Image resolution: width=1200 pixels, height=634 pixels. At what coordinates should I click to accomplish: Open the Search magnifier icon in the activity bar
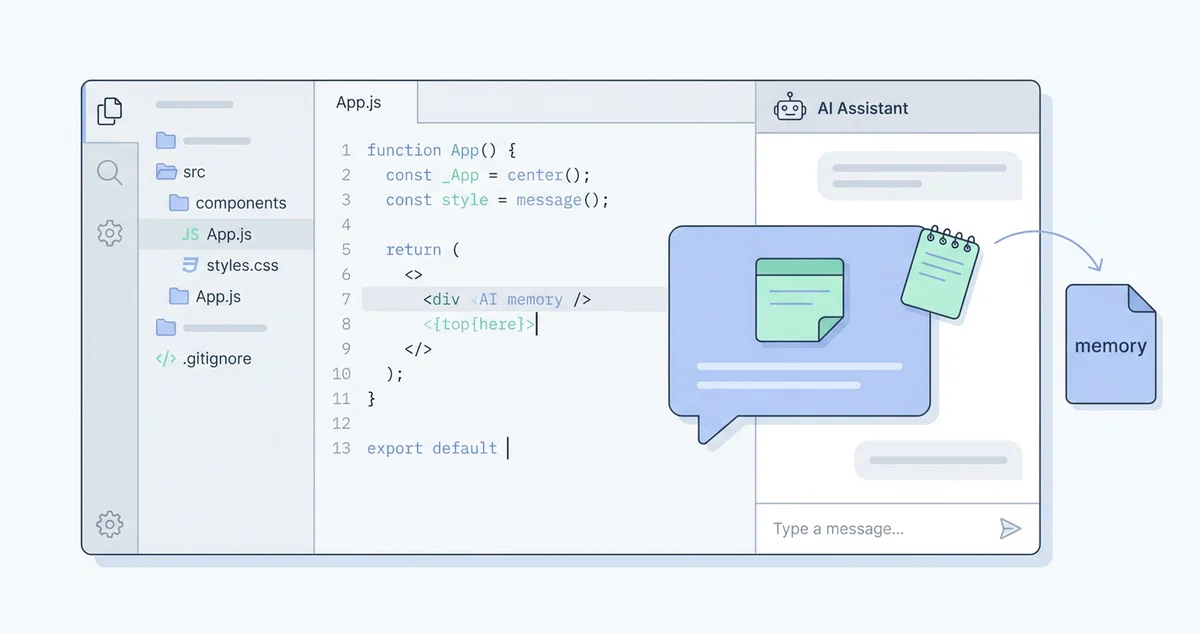(x=110, y=173)
